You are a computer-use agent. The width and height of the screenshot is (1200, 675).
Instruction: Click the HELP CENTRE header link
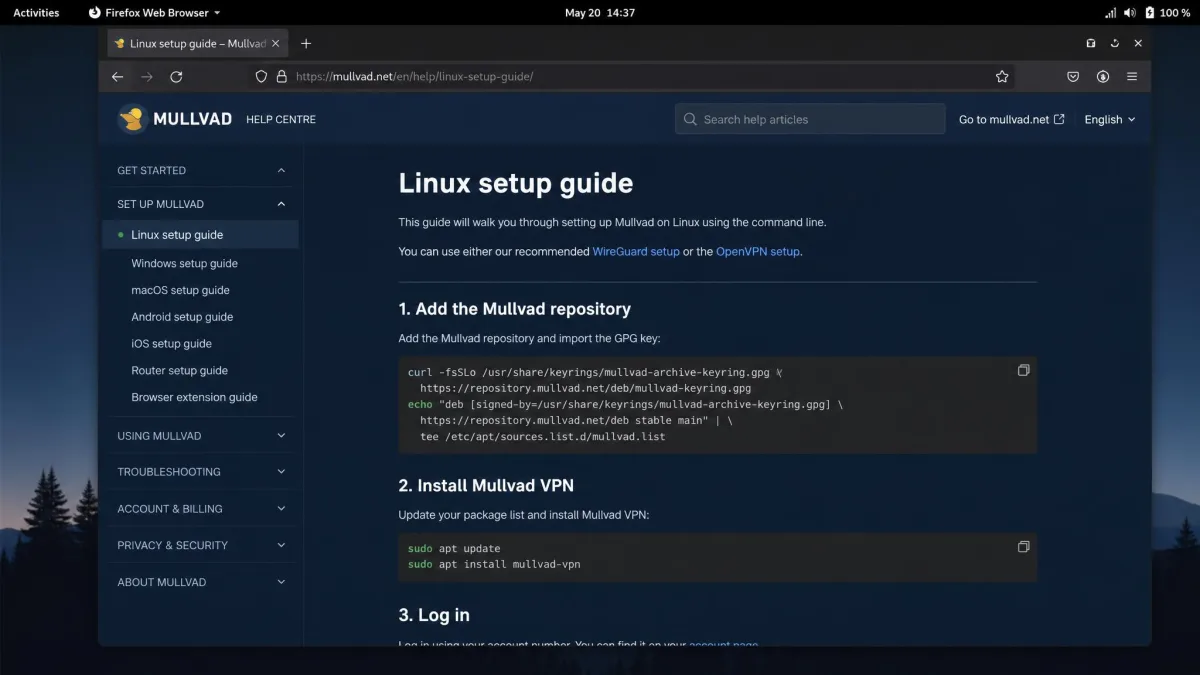[x=281, y=119]
